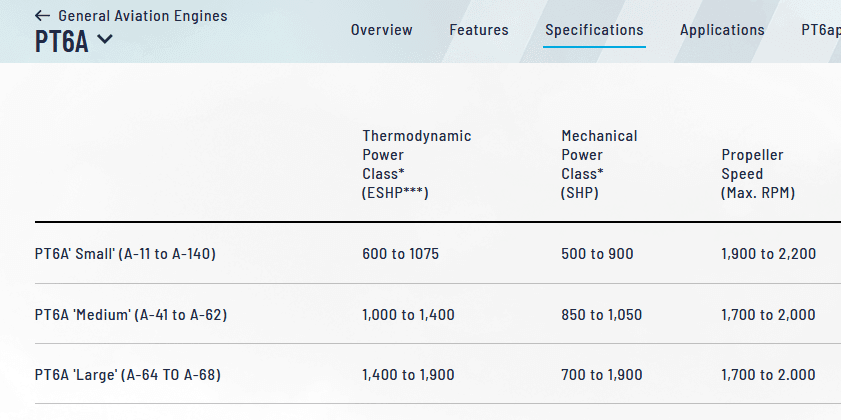
Task: Click the Mechanical Power Class column header
Action: [x=599, y=164]
